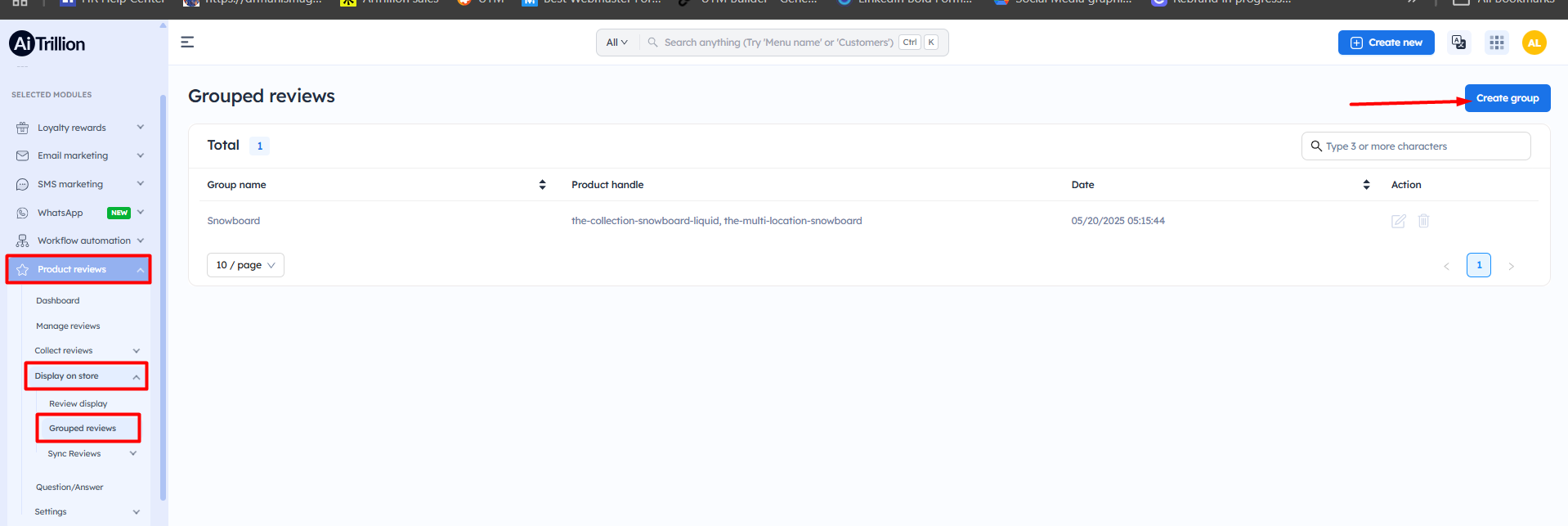The image size is (1568, 526).
Task: Open the 10 / page size dropdown
Action: coord(245,265)
